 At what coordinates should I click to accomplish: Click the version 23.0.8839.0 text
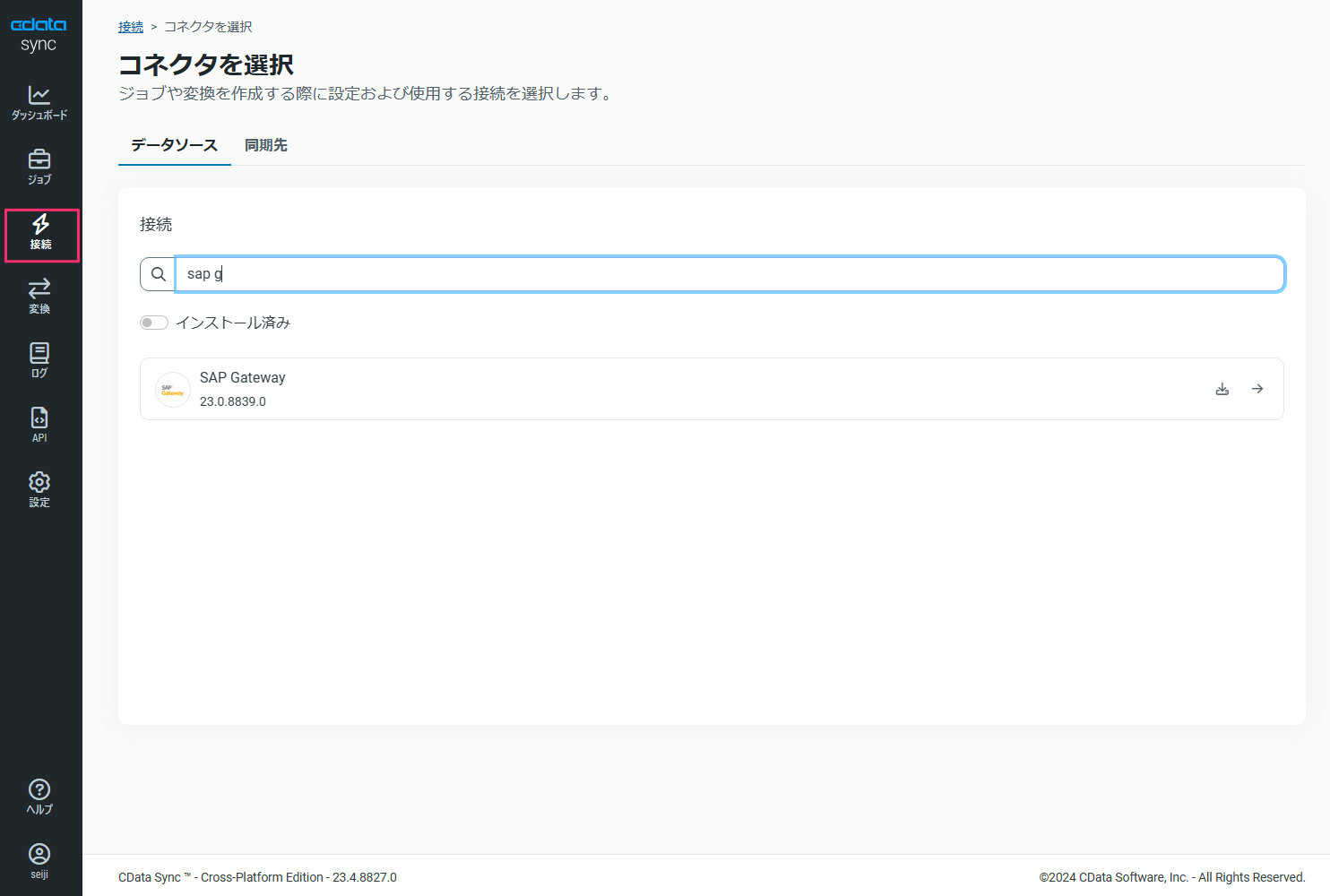click(x=233, y=401)
